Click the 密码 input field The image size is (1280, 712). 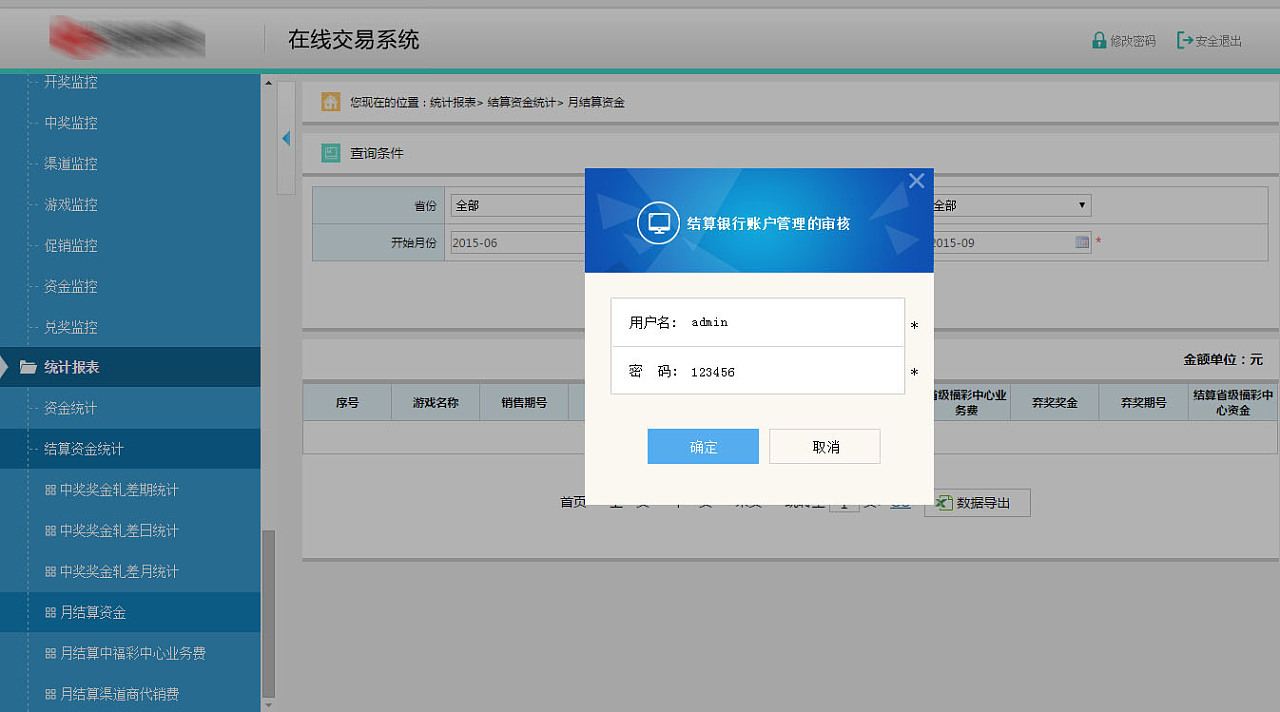(790, 372)
